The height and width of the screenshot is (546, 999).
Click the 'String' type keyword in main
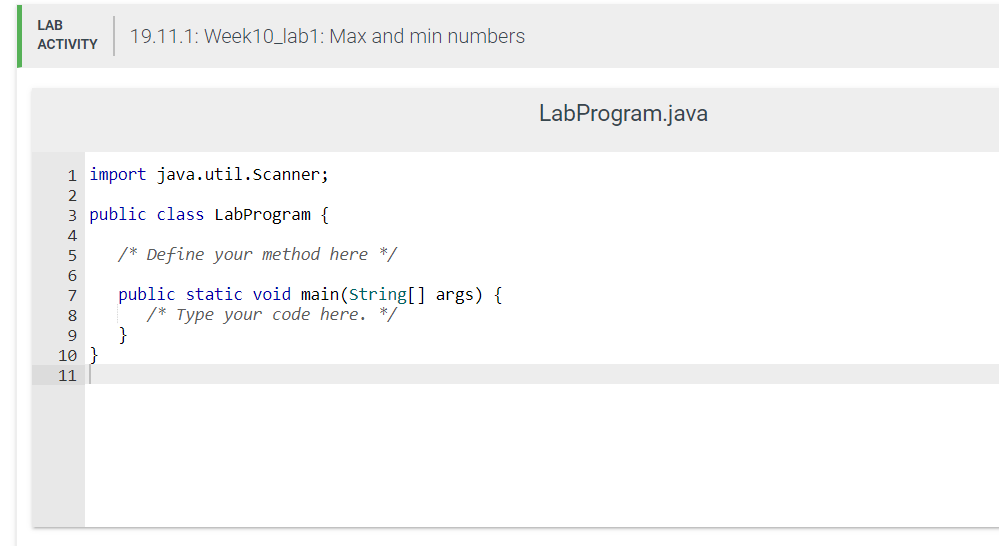(x=378, y=294)
